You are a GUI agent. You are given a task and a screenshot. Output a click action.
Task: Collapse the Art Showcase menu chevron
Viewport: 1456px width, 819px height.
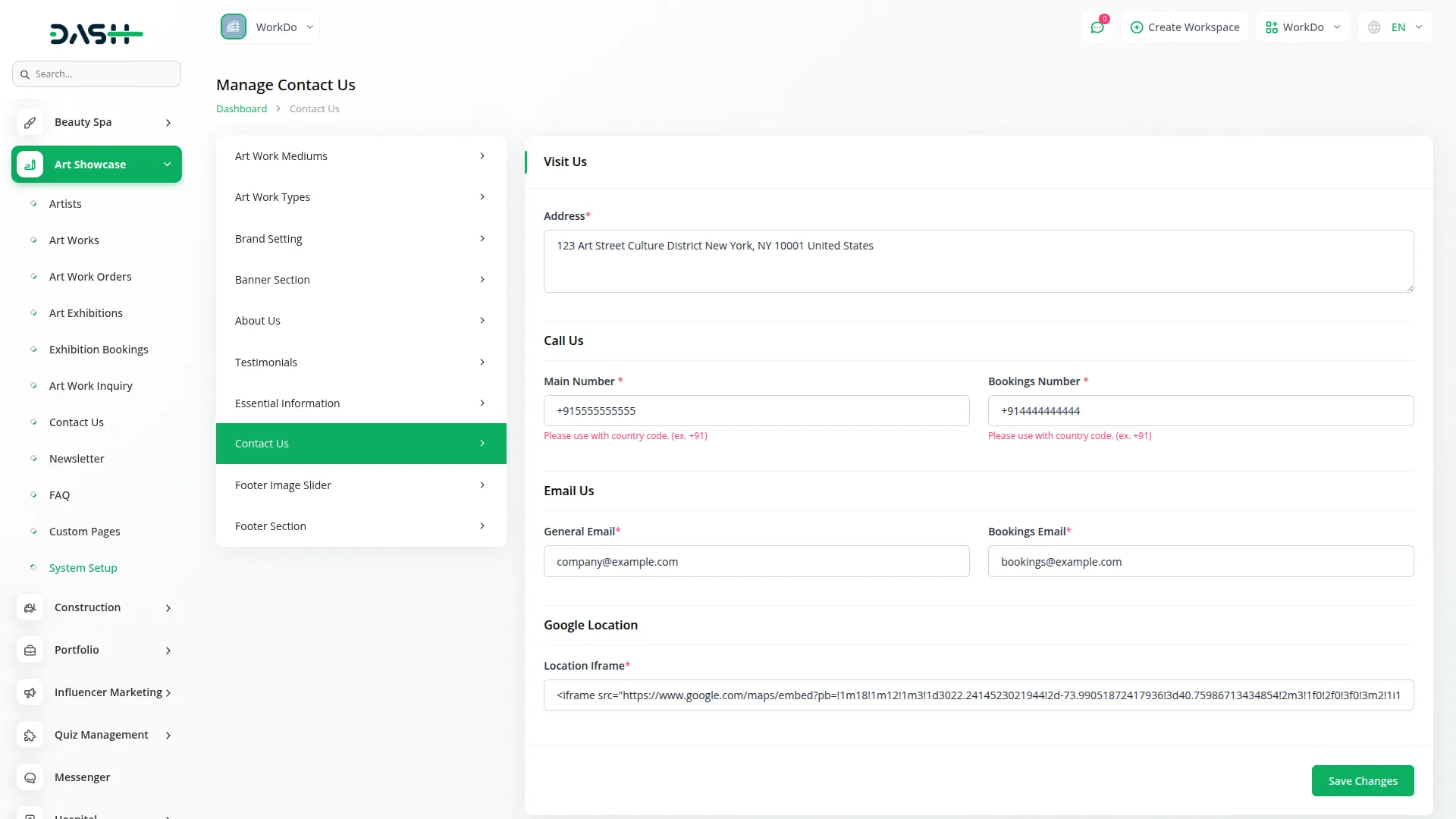click(167, 165)
